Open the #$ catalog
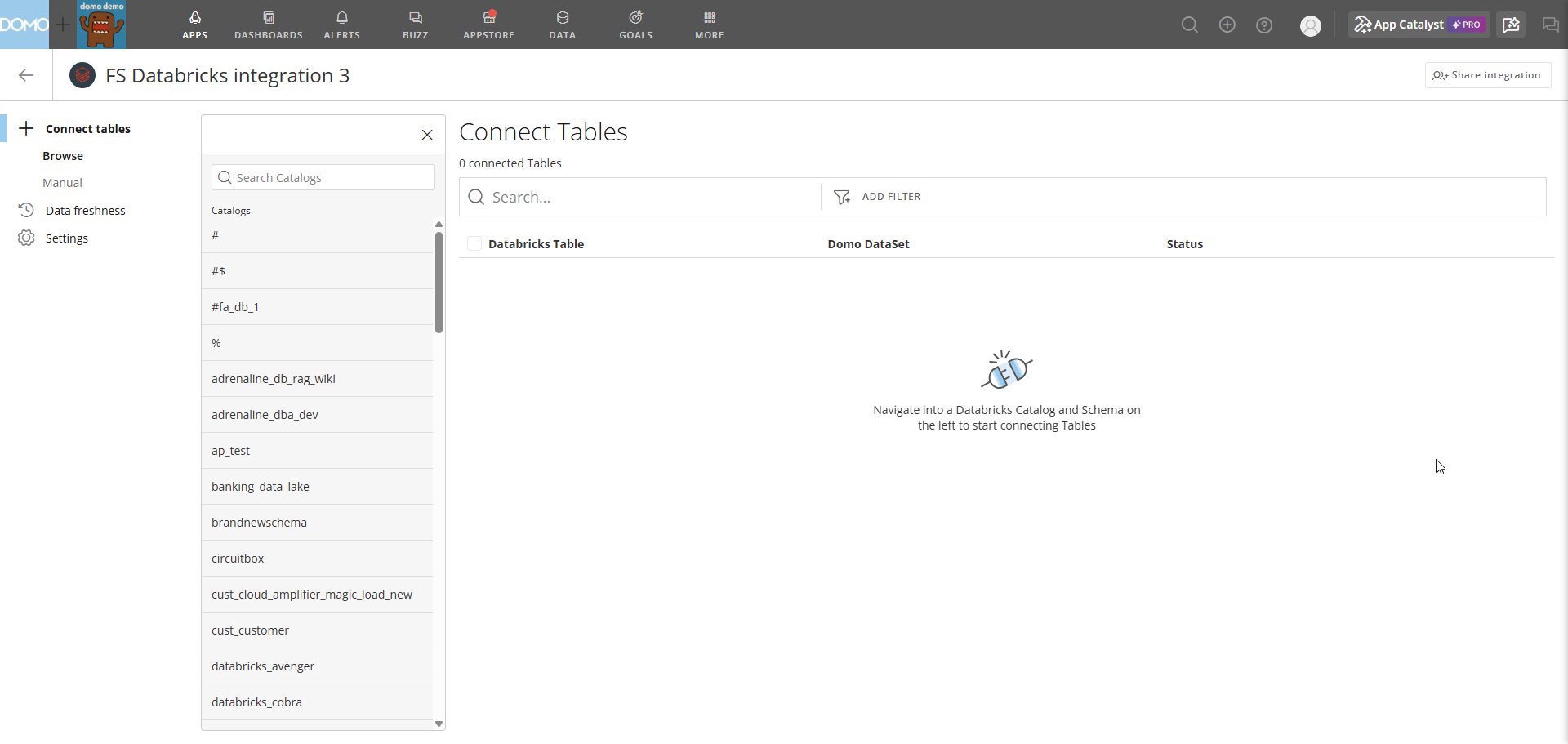This screenshot has height=744, width=1568. click(317, 271)
